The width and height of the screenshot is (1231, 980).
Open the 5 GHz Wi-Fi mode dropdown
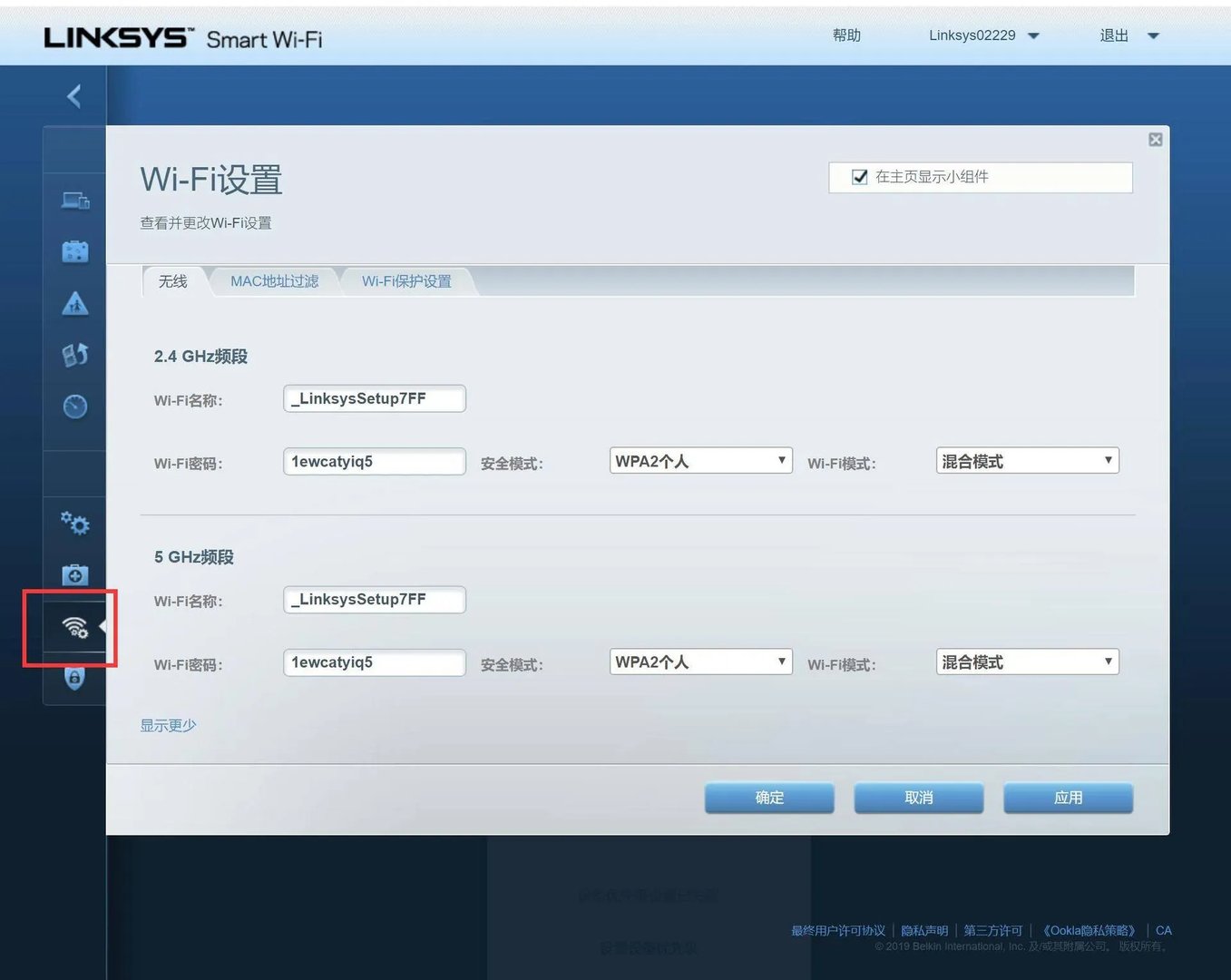pos(1026,661)
